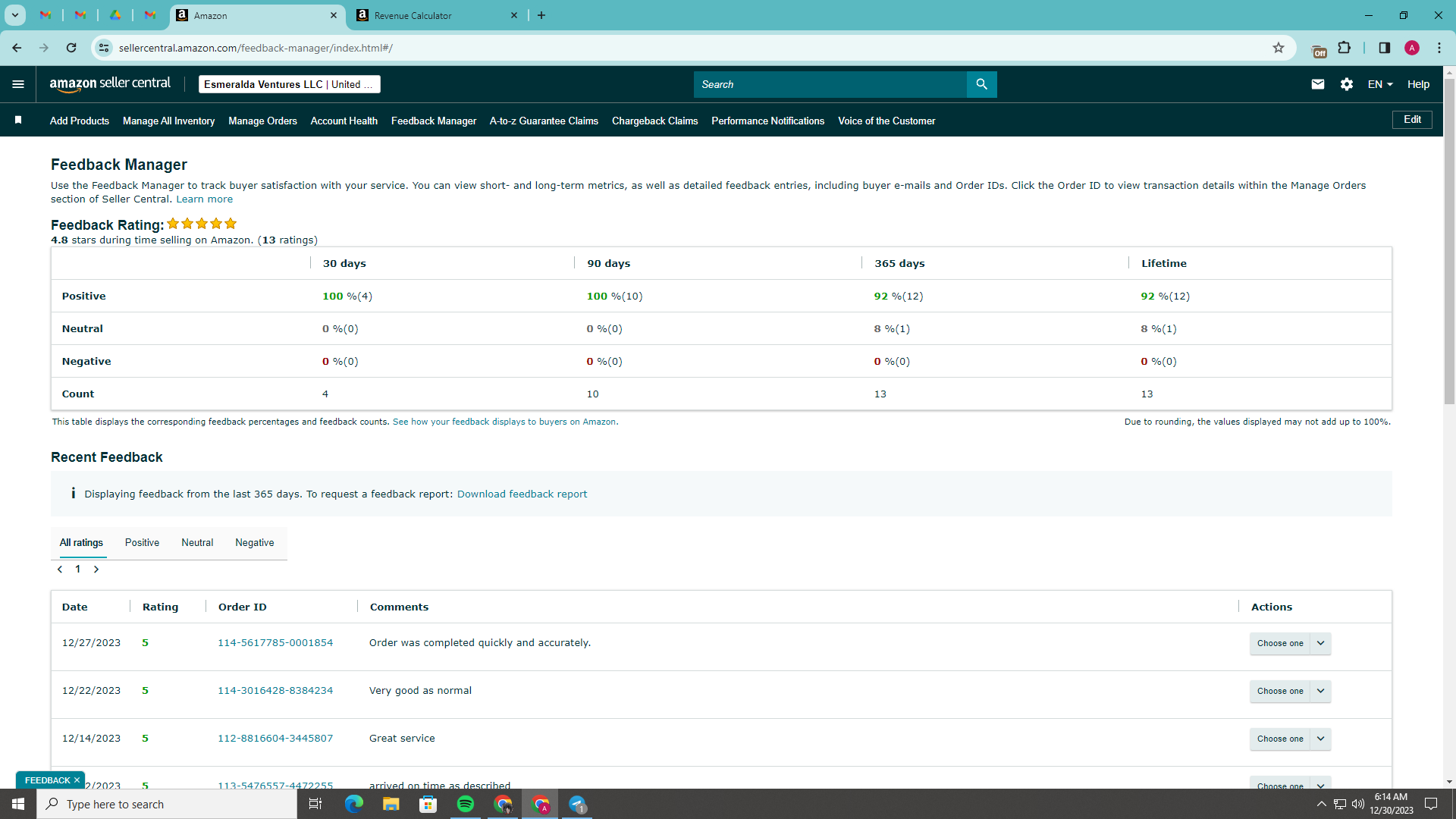Open Task View on taskbar
Image resolution: width=1456 pixels, height=819 pixels.
pos(315,804)
